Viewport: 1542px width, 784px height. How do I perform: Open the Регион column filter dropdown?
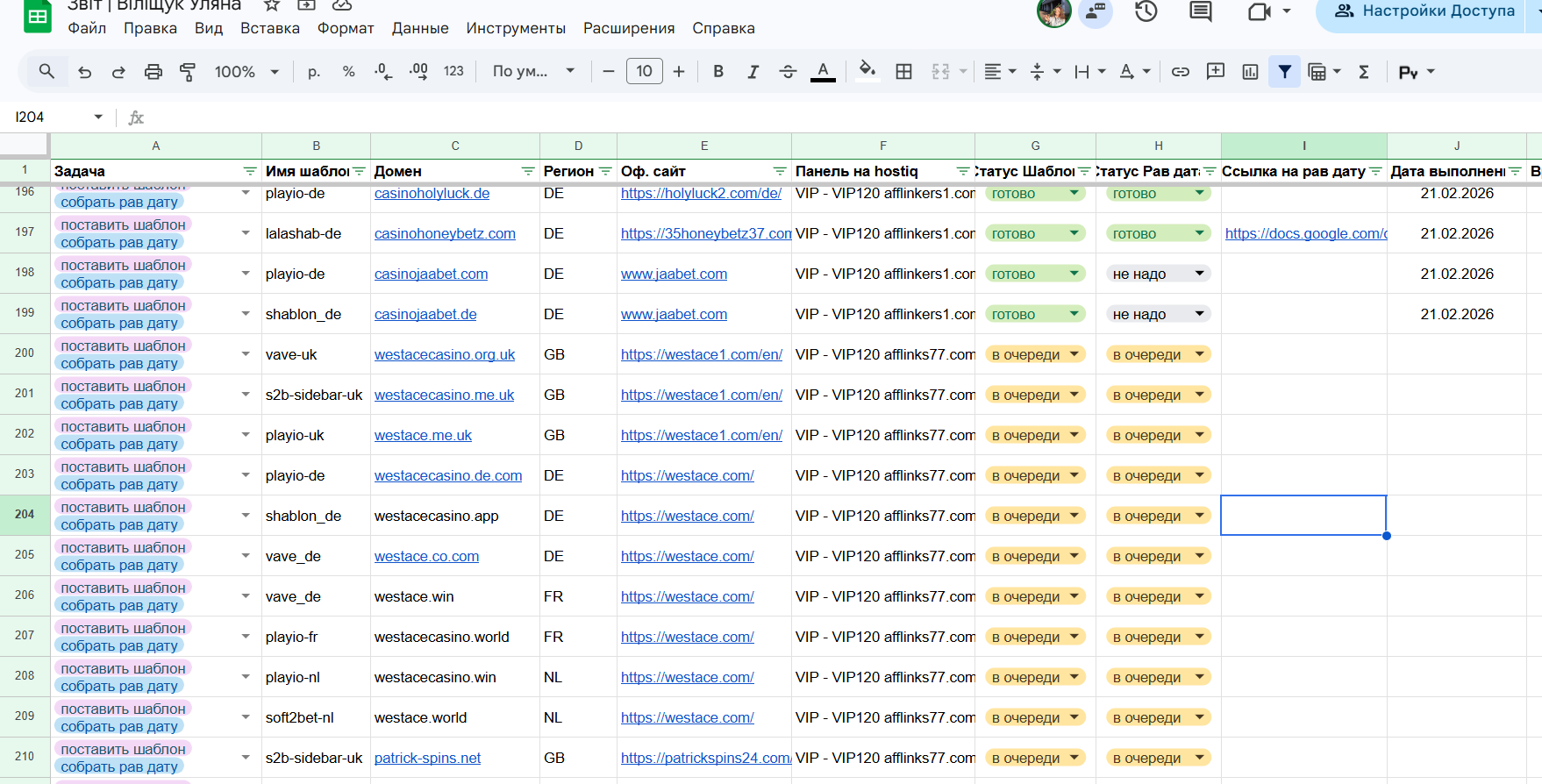[x=605, y=171]
